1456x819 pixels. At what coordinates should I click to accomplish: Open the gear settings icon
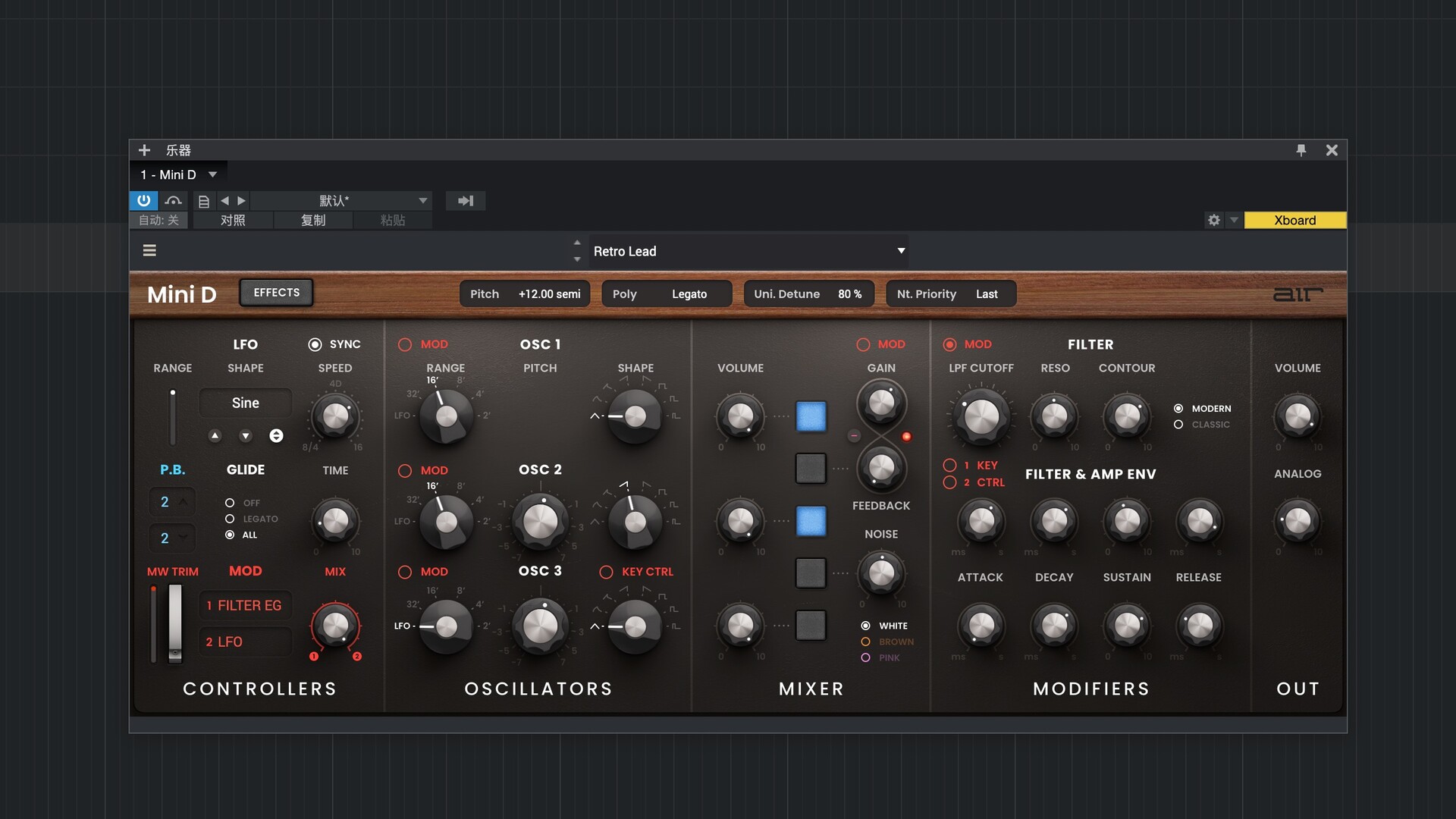click(x=1214, y=220)
